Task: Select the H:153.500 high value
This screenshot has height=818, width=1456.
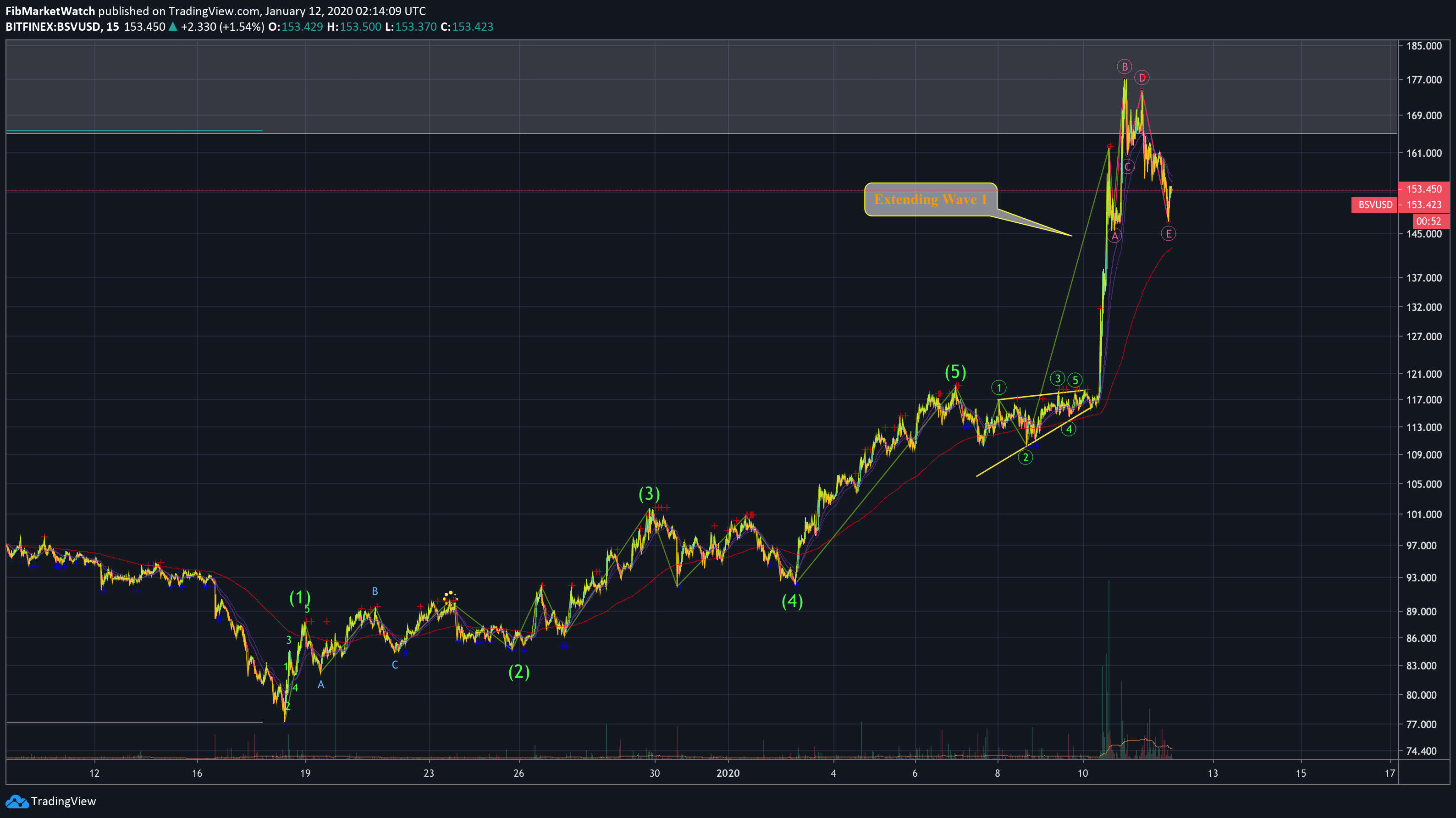Action: 354,27
